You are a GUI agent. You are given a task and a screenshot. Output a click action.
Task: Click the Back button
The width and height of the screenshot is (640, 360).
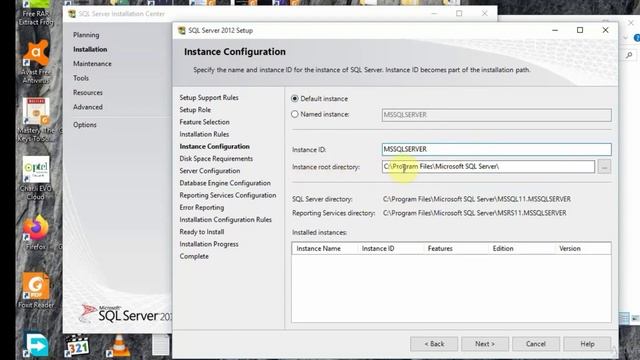434,344
